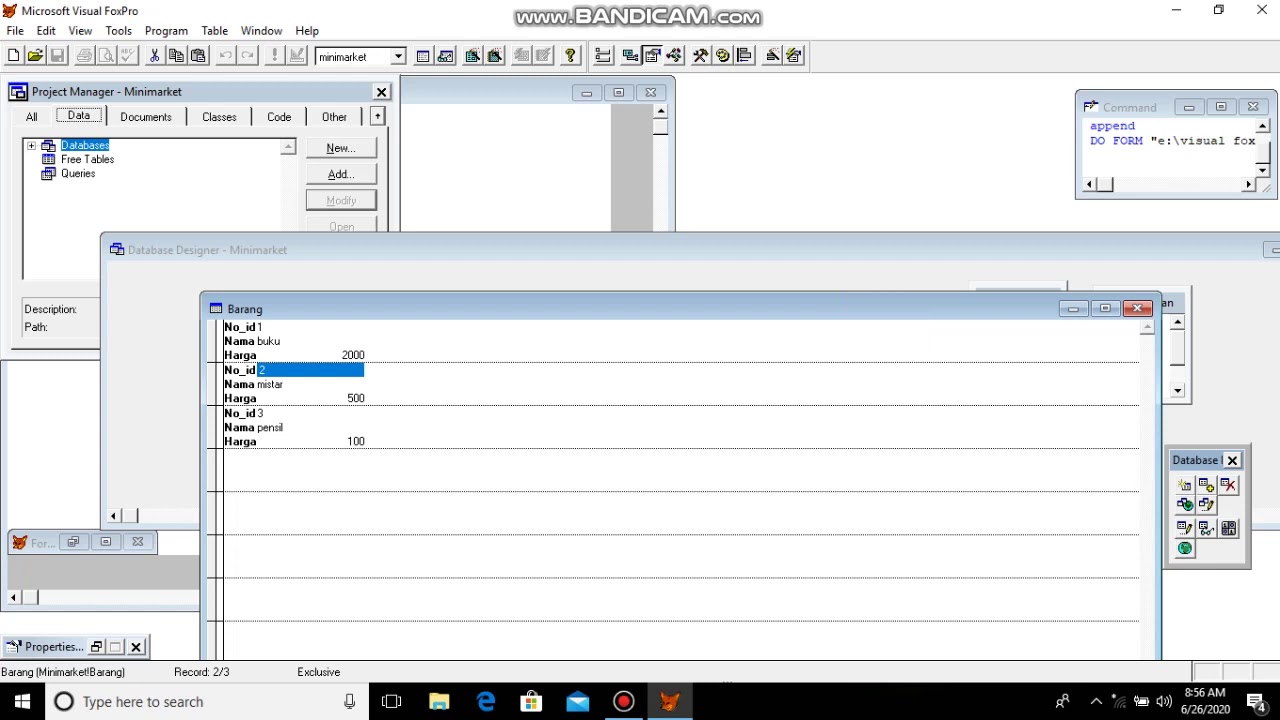Click the Undo toolbar icon
Screen dimensions: 1280x720
pyautogui.click(x=226, y=56)
